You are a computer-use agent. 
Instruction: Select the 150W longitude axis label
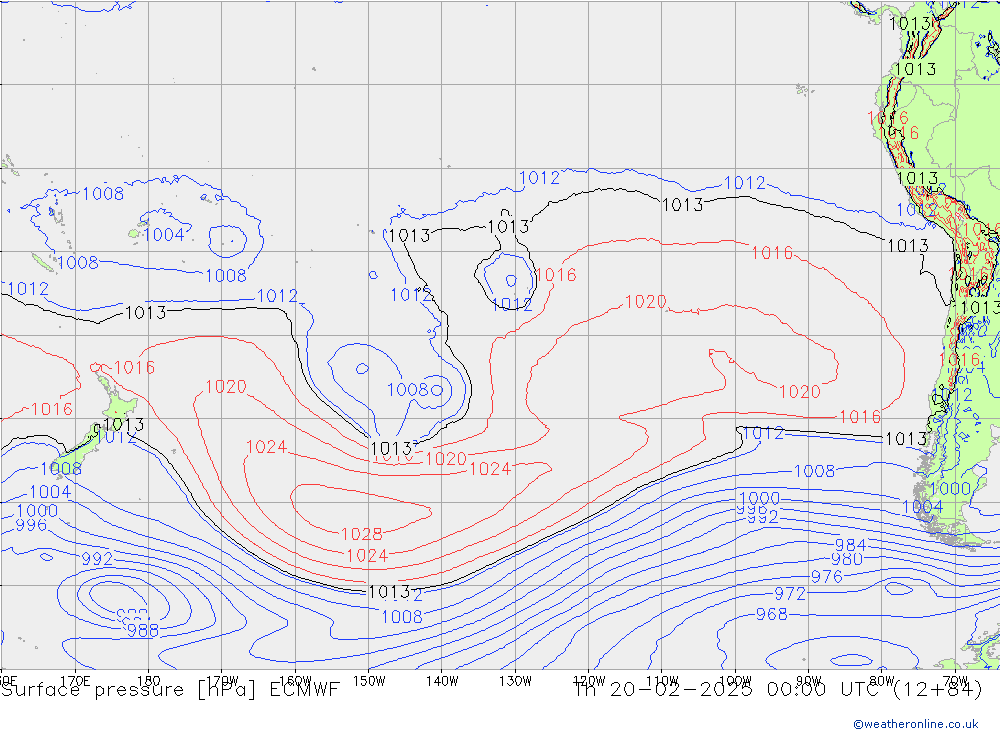[x=369, y=681]
